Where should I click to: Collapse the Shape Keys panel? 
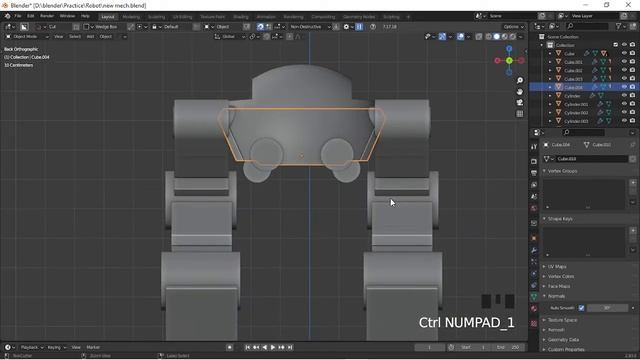(x=544, y=219)
